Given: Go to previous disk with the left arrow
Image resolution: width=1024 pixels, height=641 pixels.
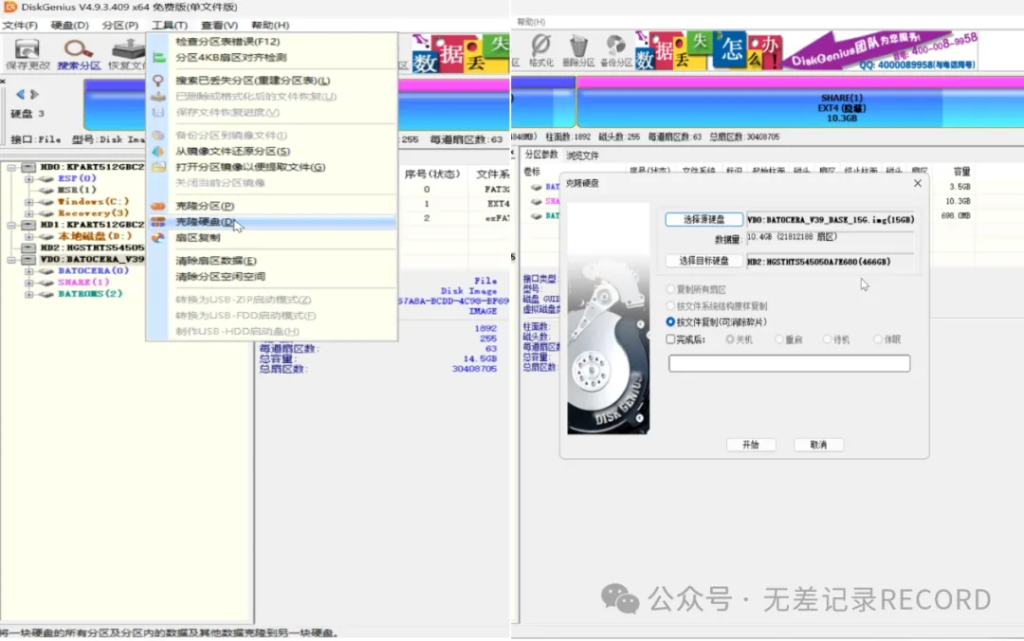Looking at the screenshot, I should tap(20, 94).
